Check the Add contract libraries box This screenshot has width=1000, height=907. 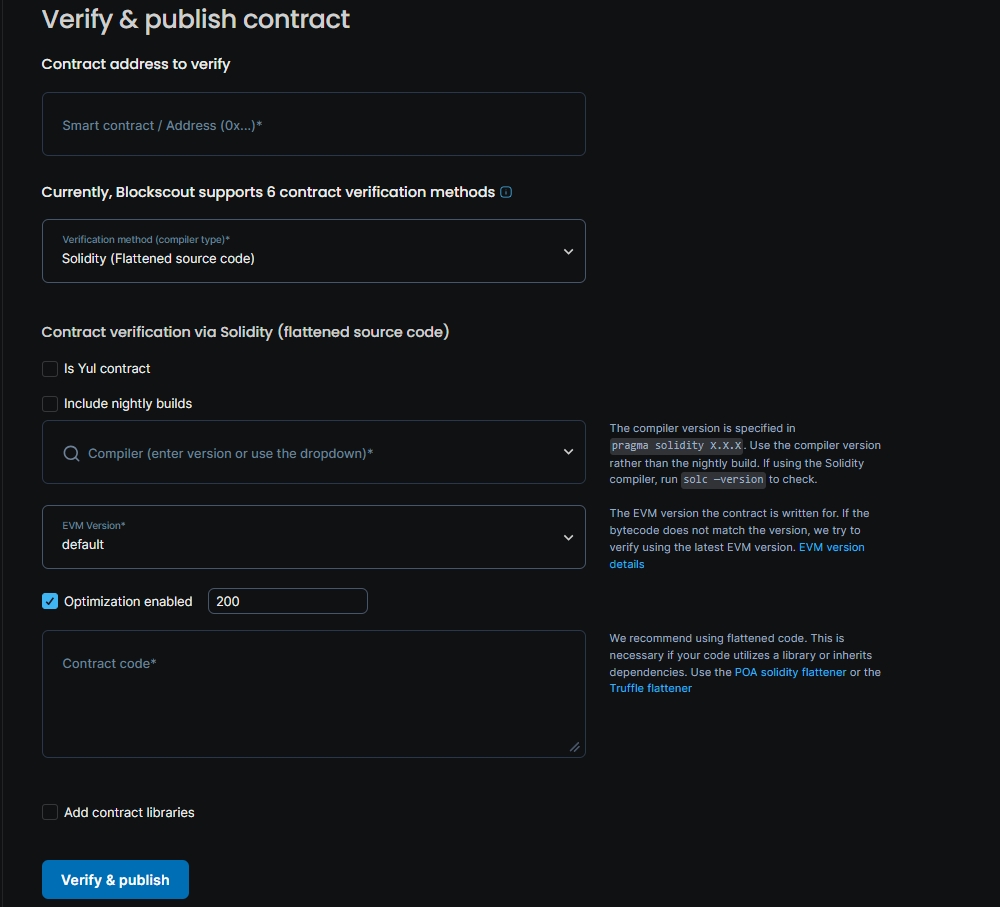click(x=50, y=812)
